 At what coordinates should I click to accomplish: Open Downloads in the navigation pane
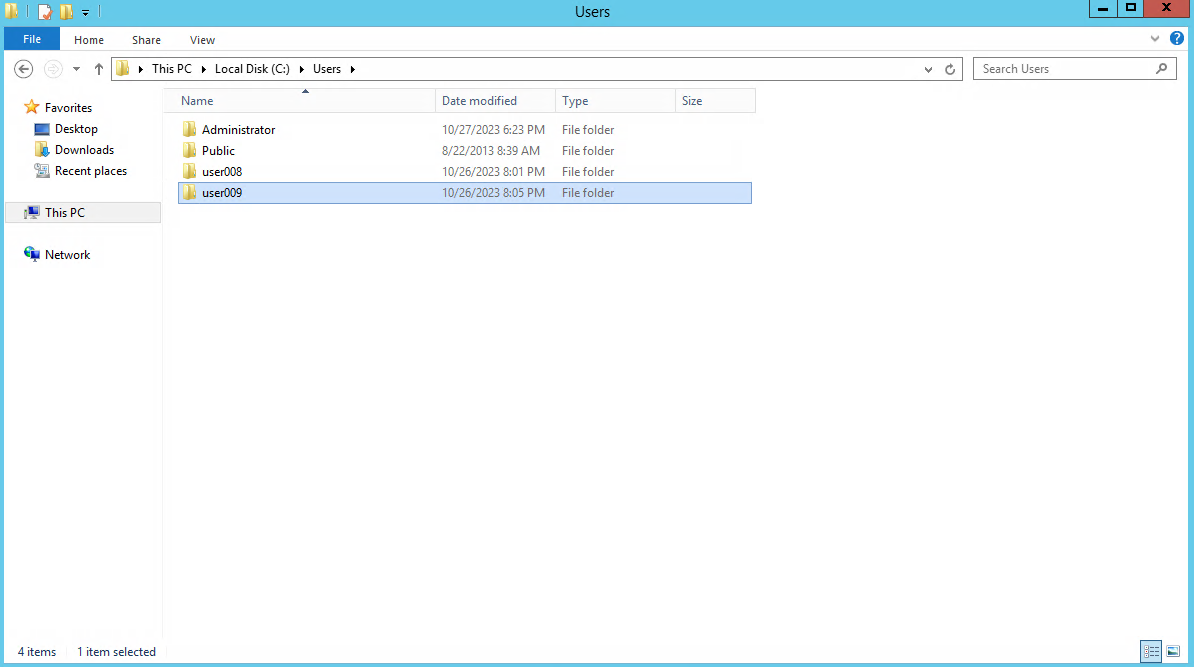click(85, 150)
